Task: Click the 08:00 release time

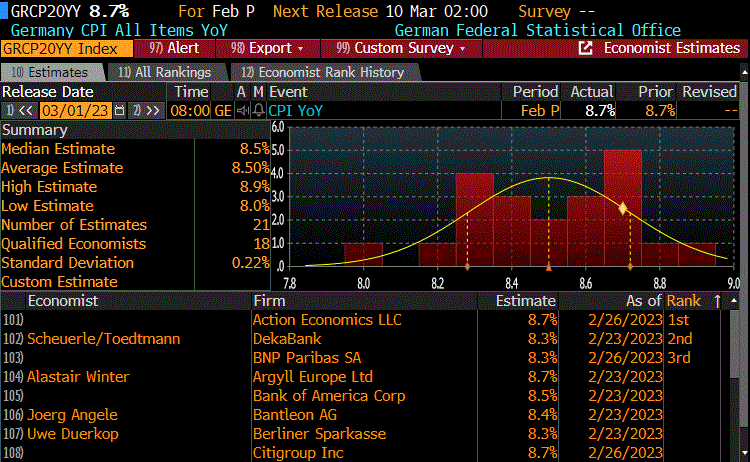Action: click(190, 111)
